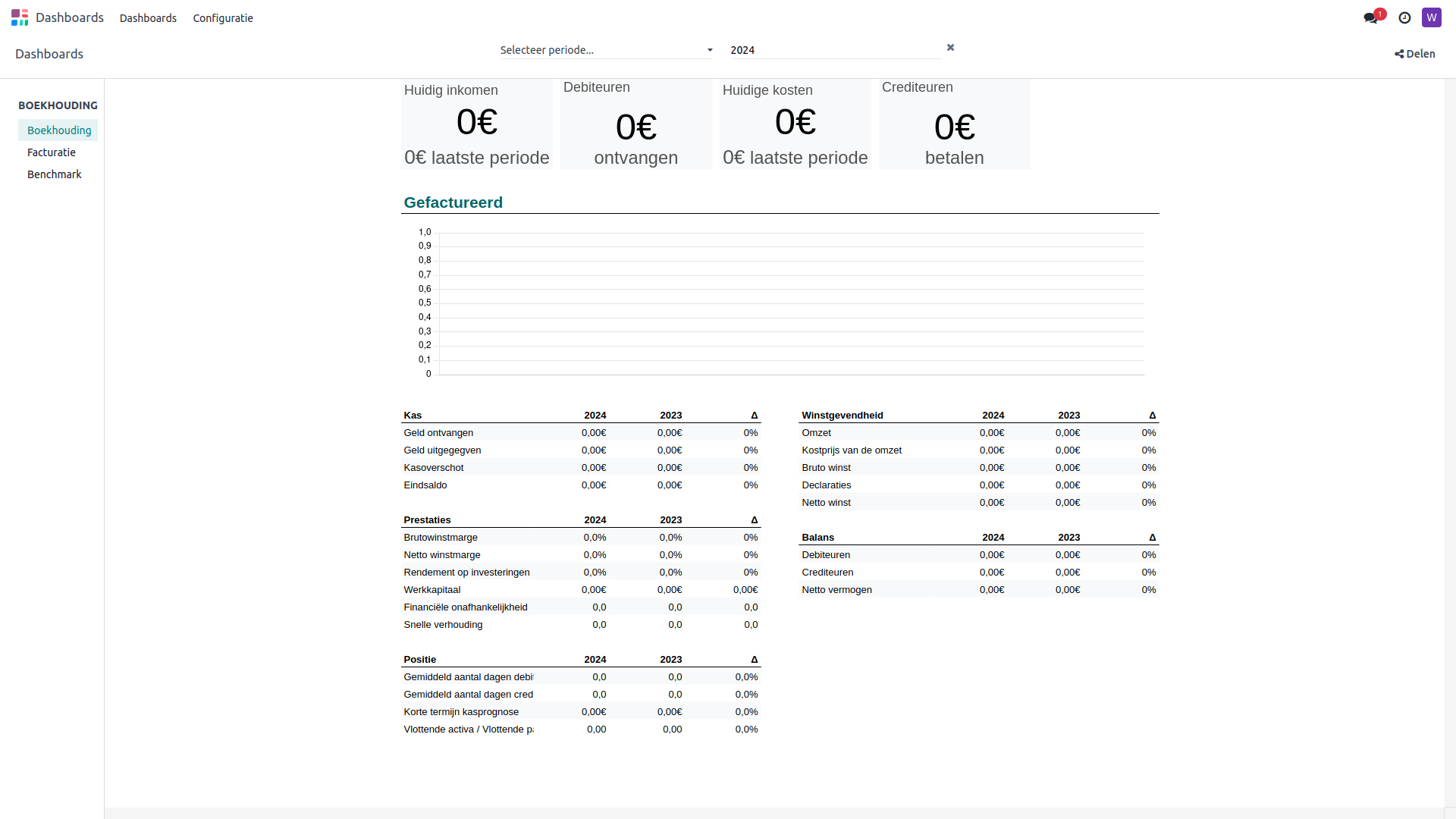The width and height of the screenshot is (1456, 819).
Task: Click the Gefactureerd chart area
Action: (x=780, y=303)
